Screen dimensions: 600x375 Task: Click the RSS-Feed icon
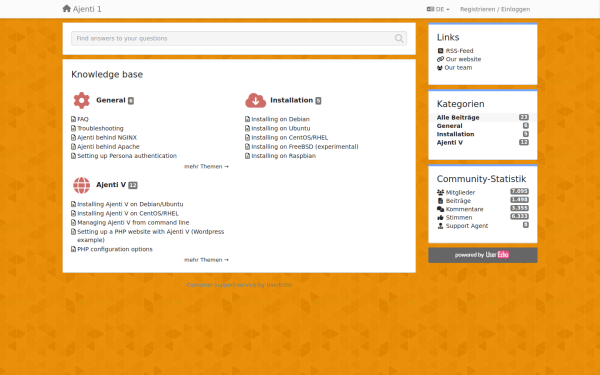[x=440, y=51]
